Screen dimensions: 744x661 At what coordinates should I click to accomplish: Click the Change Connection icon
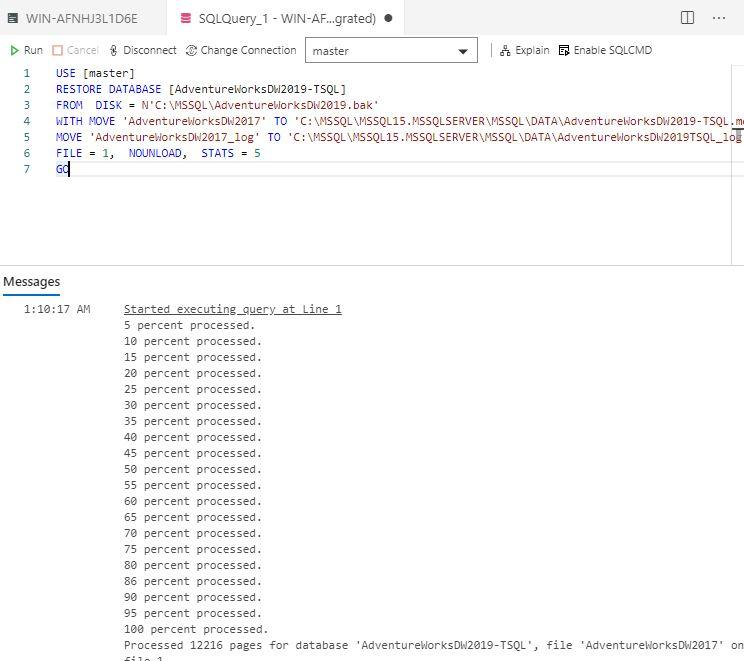click(x=191, y=50)
